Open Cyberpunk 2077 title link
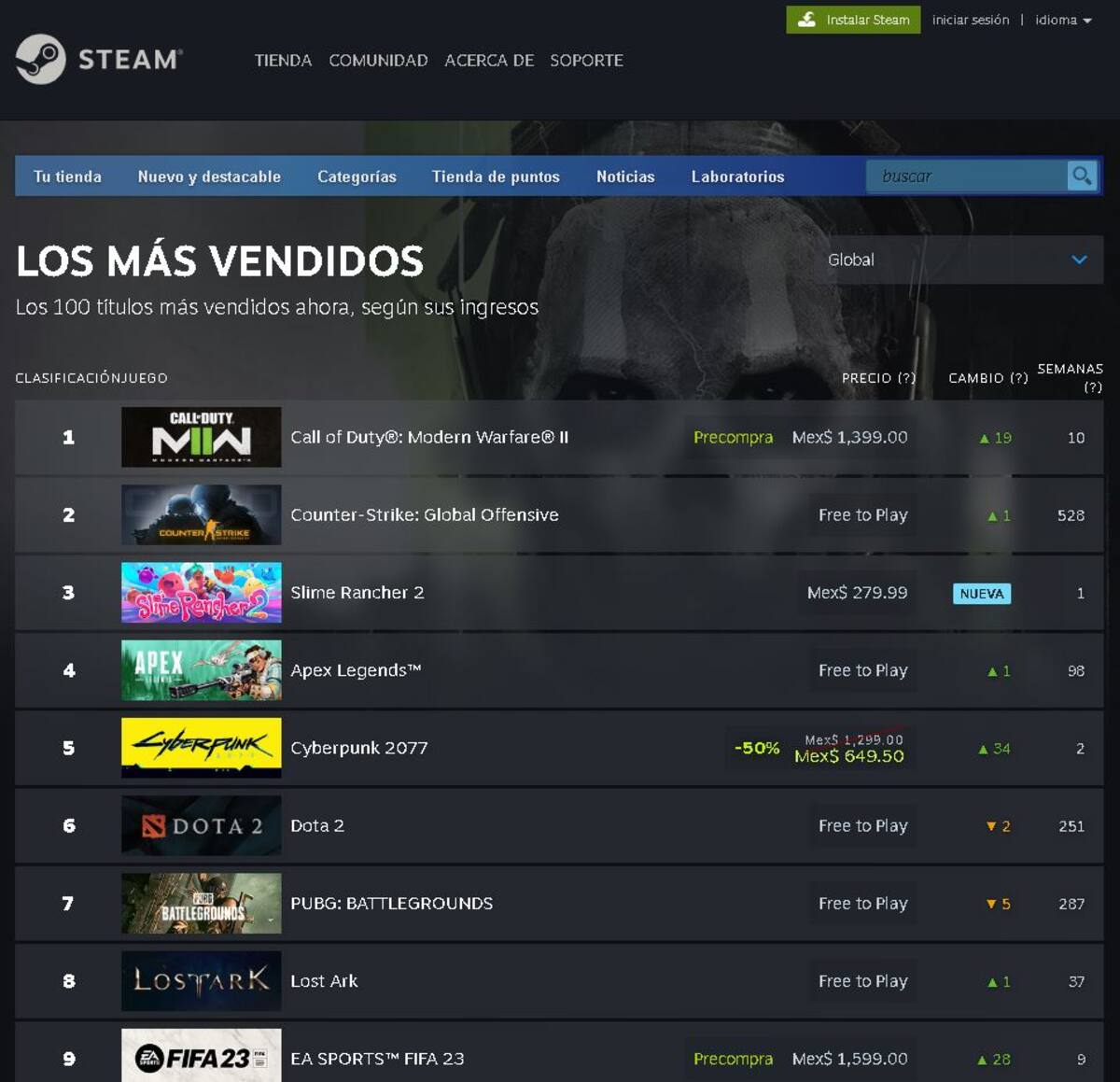 pyautogui.click(x=359, y=748)
